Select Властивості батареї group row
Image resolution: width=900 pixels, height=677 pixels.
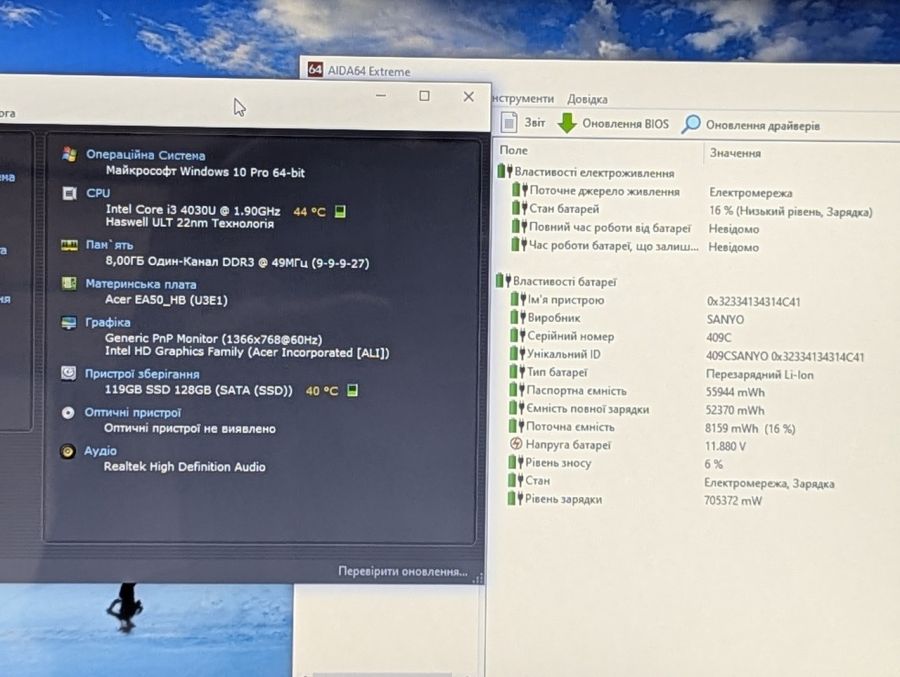pyautogui.click(x=556, y=281)
